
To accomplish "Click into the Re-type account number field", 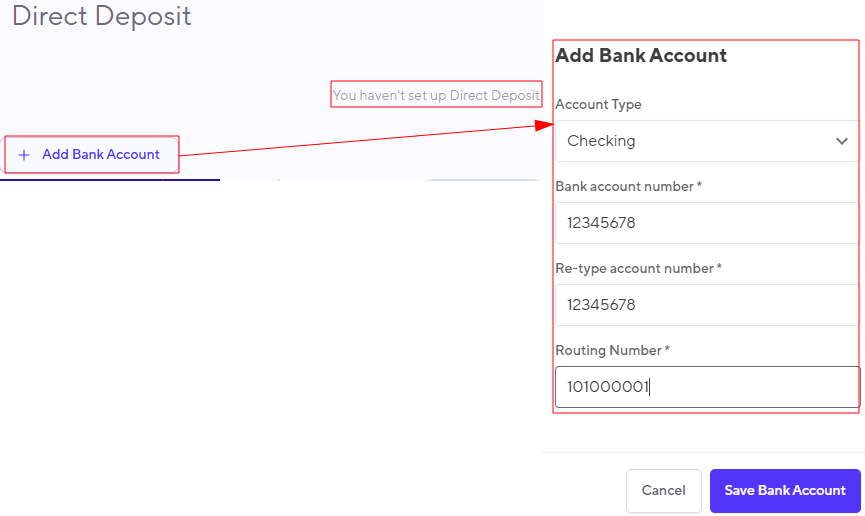I will 707,305.
